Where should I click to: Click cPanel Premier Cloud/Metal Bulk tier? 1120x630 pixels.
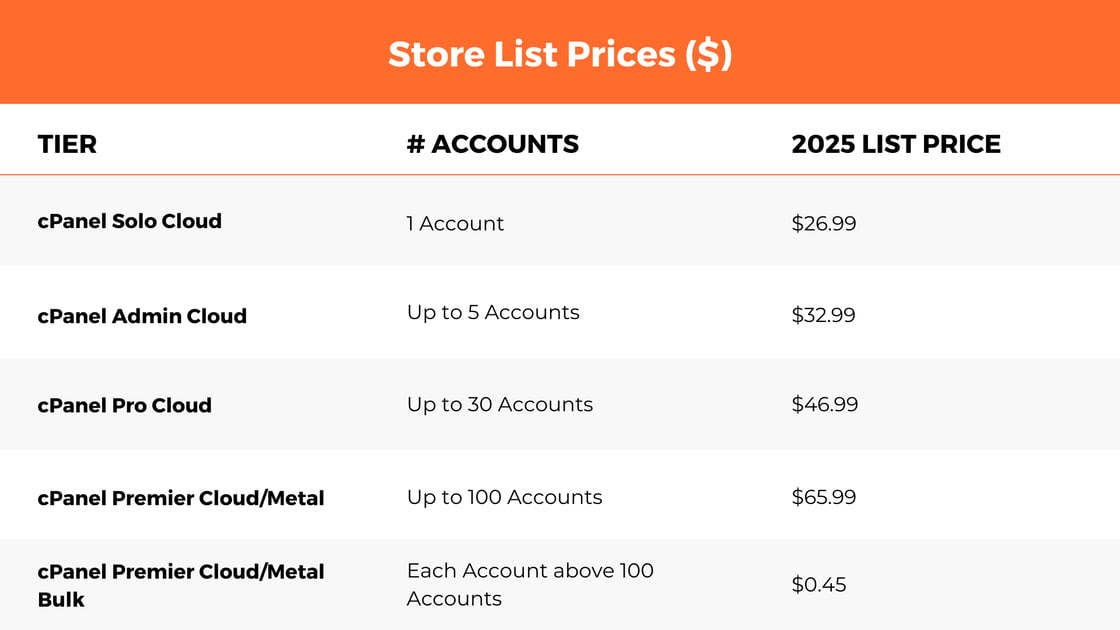pyautogui.click(x=181, y=585)
